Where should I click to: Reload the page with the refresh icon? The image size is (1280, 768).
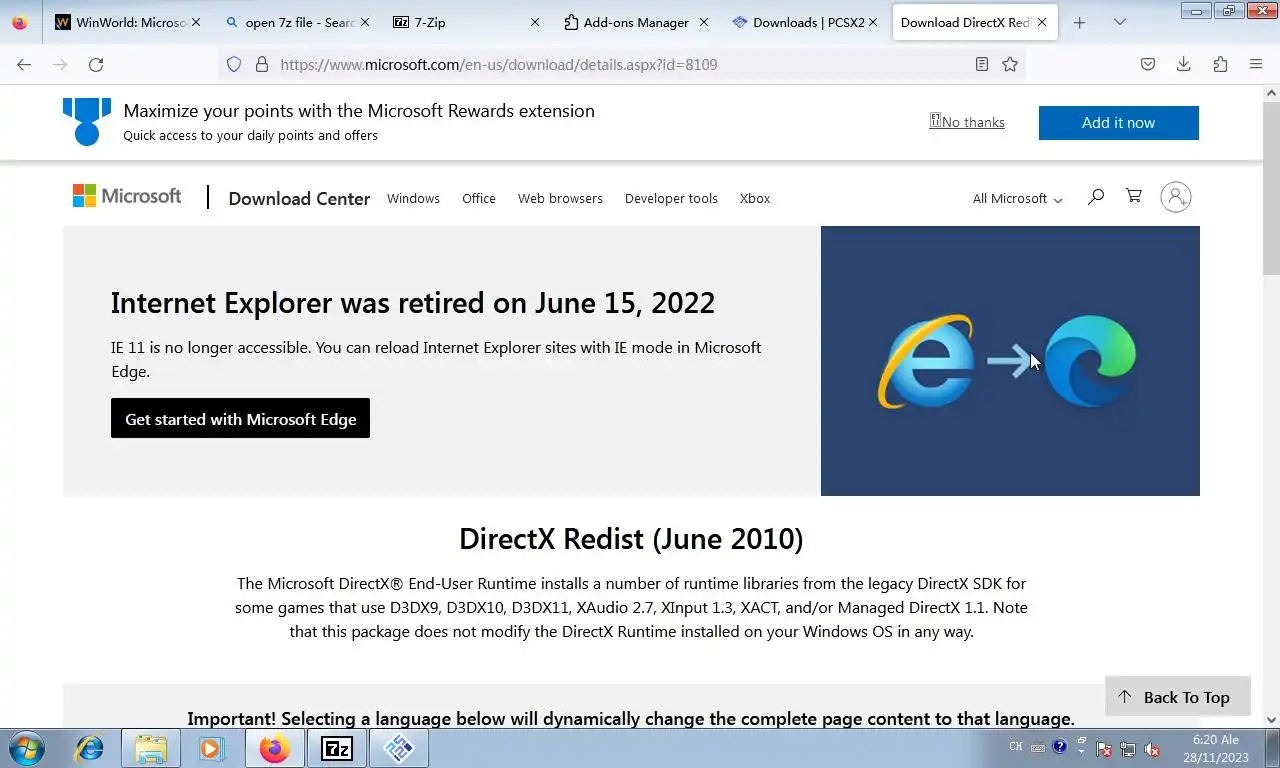point(96,64)
